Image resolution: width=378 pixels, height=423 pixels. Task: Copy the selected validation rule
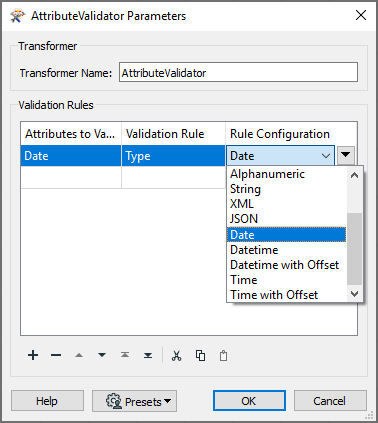pos(200,356)
